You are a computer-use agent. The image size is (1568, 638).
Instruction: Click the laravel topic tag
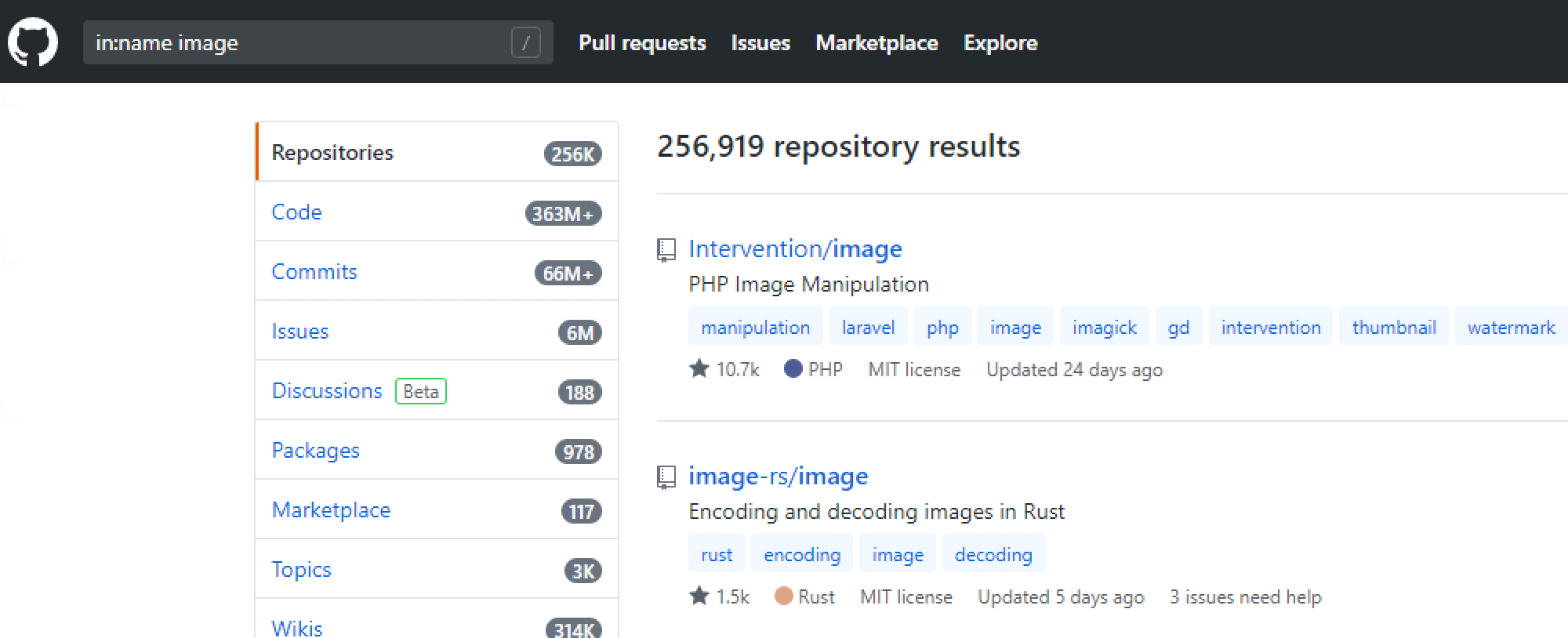(868, 327)
